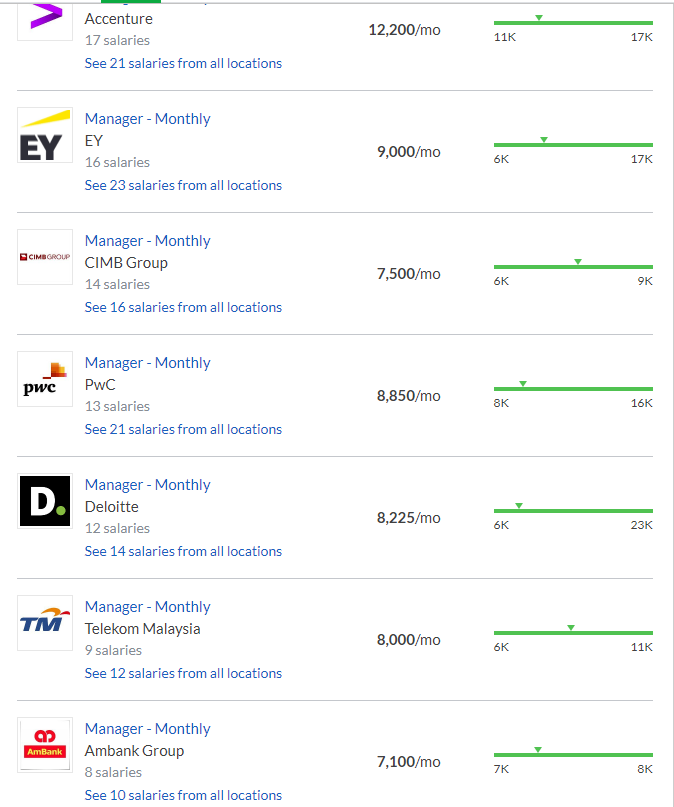See 21 Accenture salaries from all locations
This screenshot has width=674, height=807.
pos(183,63)
